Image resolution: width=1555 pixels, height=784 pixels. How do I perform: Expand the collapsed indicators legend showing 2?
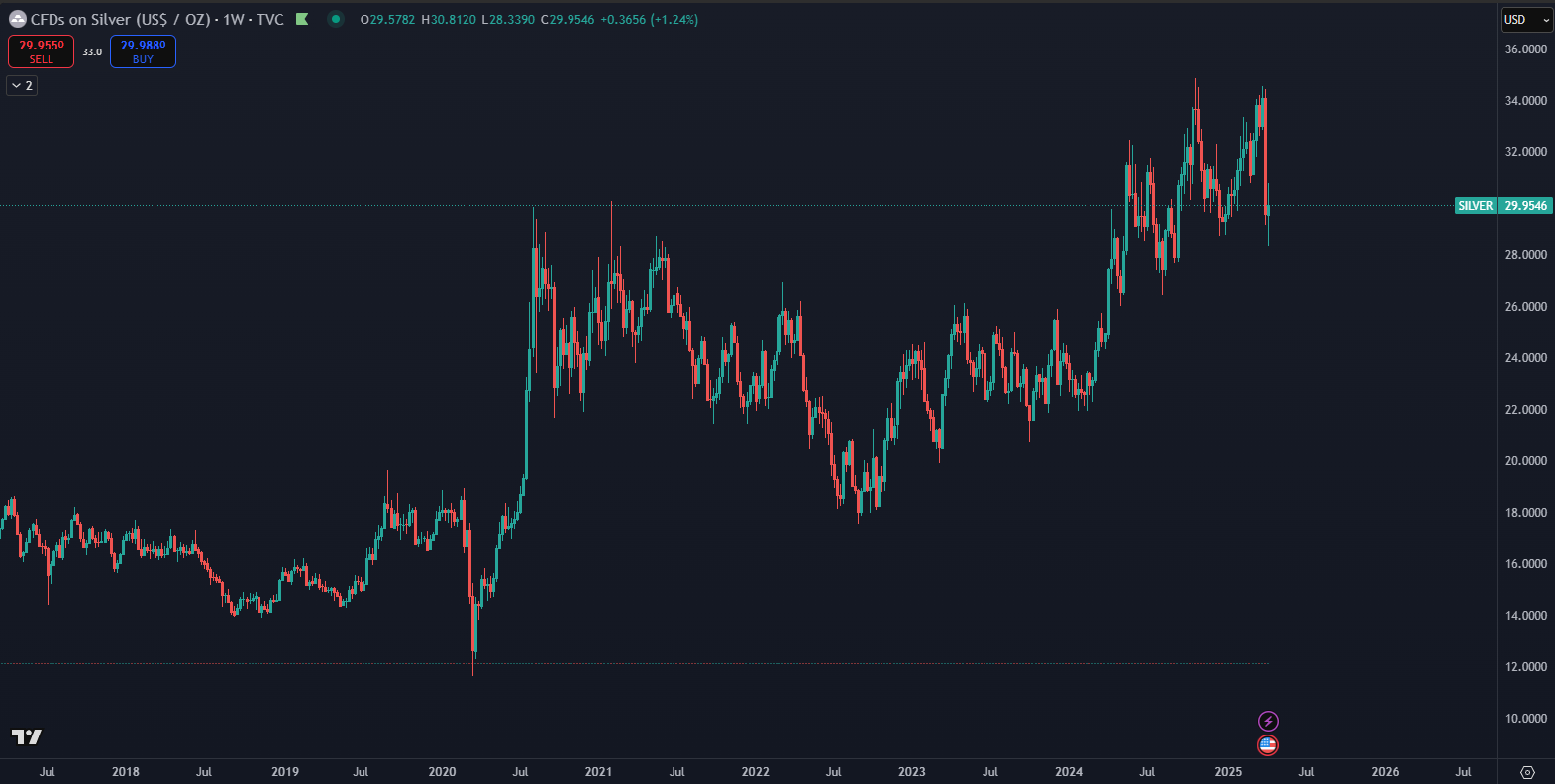[x=22, y=86]
